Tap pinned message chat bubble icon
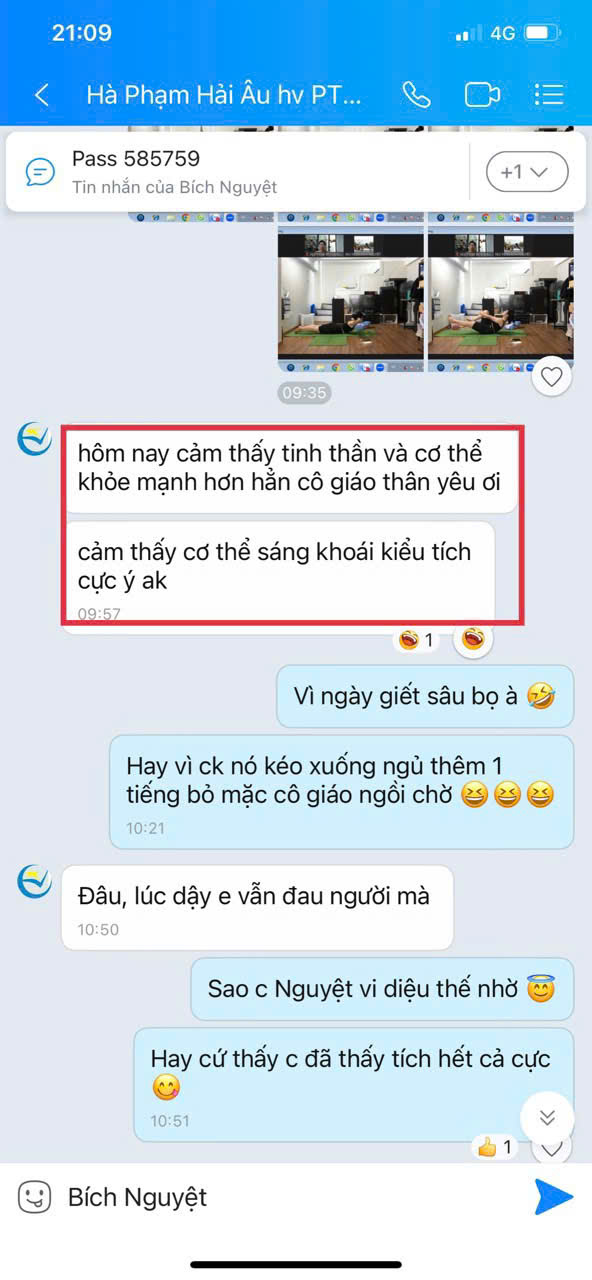Screen dimensions: 592x1280 click(40, 172)
